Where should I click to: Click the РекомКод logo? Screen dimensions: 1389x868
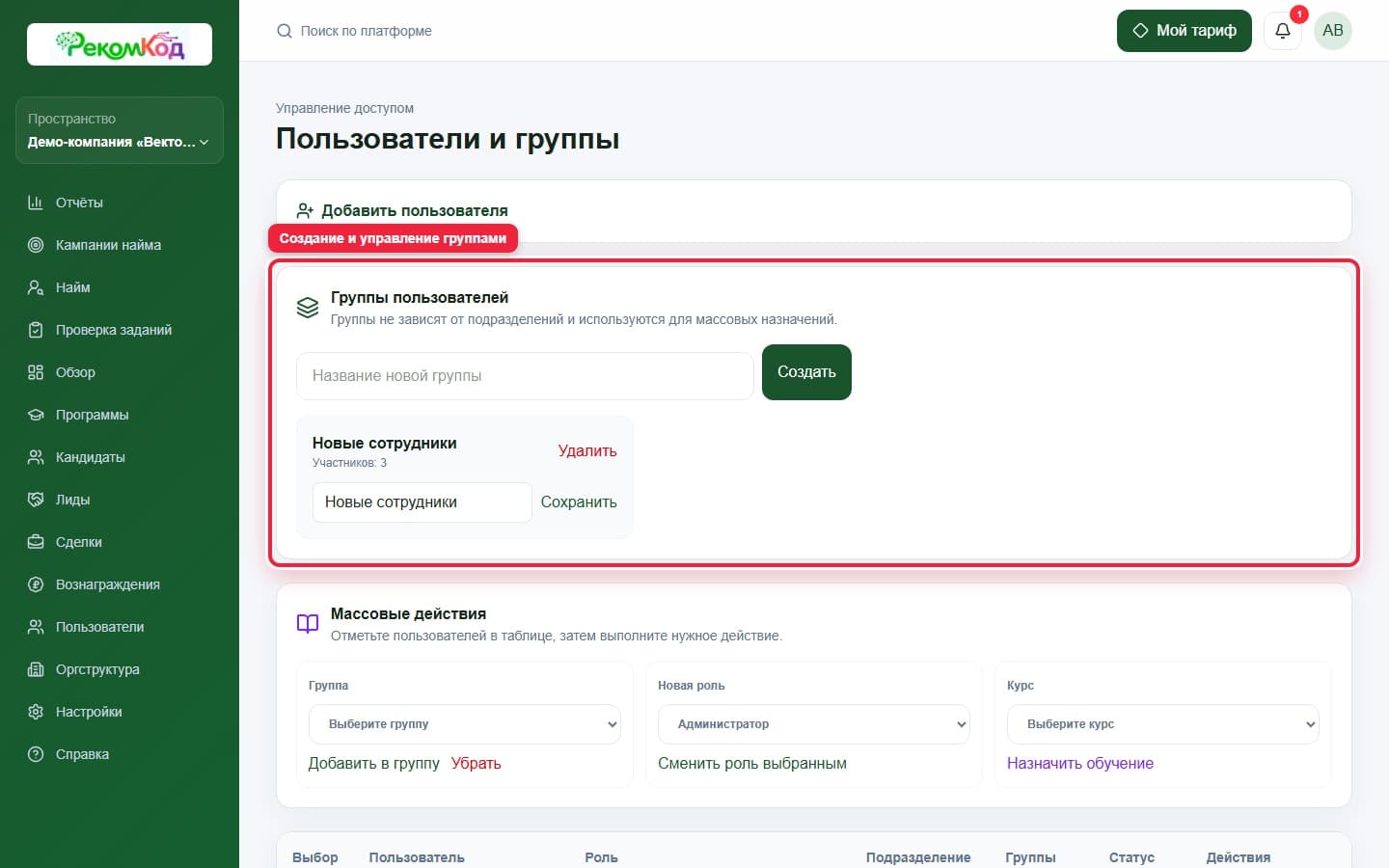(120, 44)
